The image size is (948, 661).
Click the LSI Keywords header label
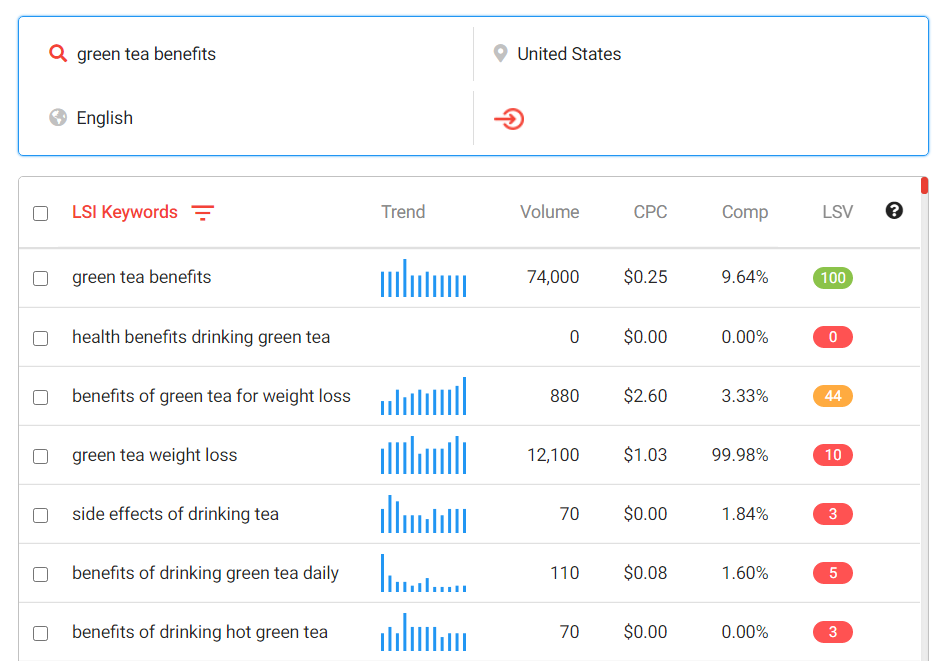pyautogui.click(x=125, y=212)
